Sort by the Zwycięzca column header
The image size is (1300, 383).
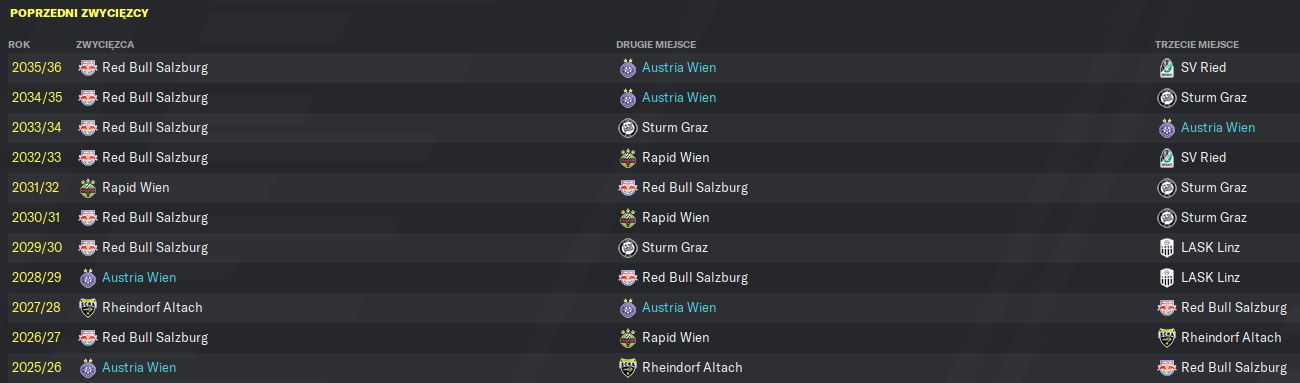point(105,45)
